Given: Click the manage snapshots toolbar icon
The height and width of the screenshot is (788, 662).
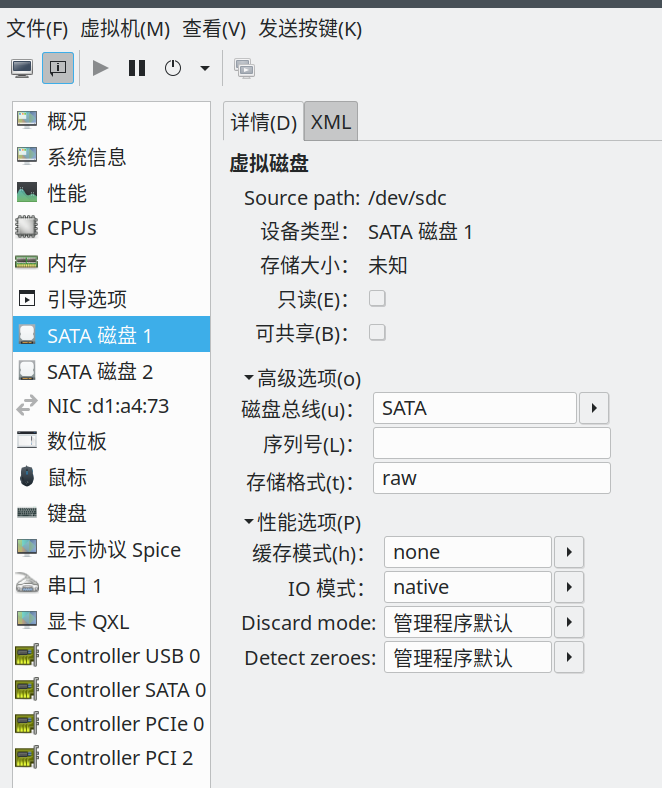Looking at the screenshot, I should click(x=244, y=68).
